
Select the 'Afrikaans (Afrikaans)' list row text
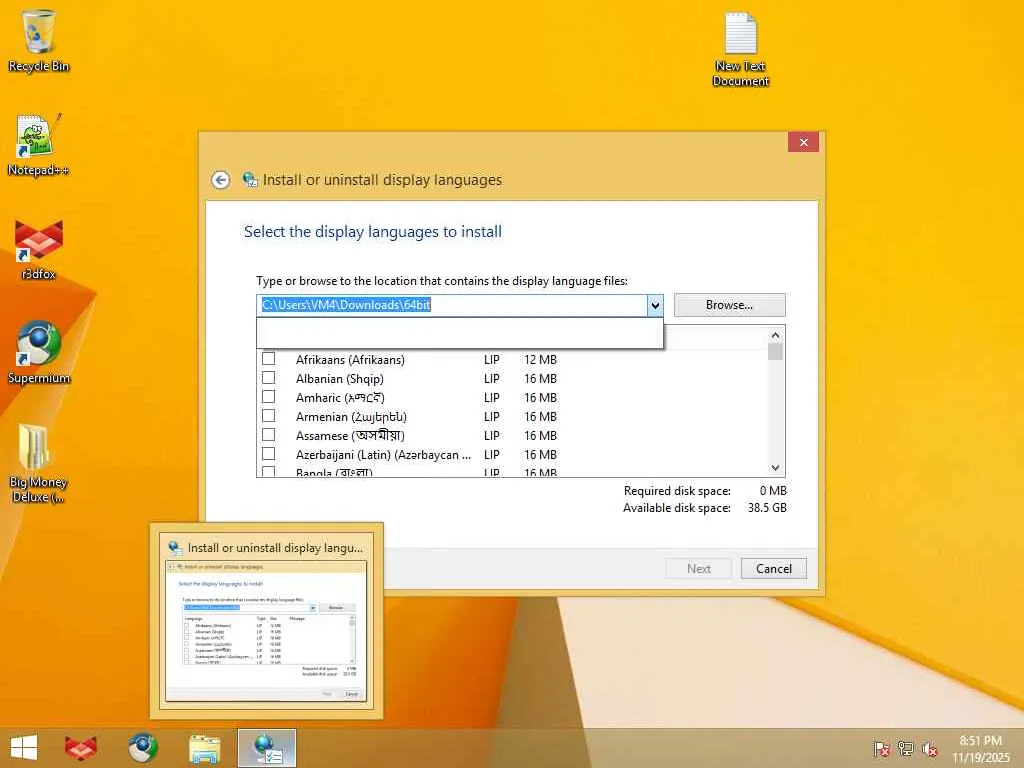tap(350, 360)
